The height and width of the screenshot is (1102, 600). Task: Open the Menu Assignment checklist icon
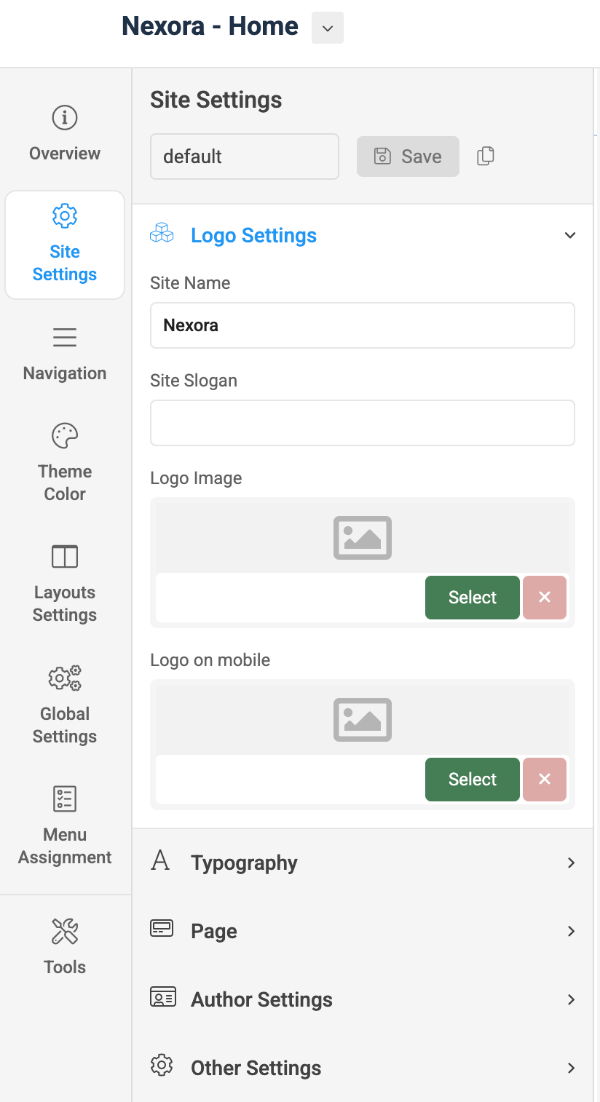[x=65, y=799]
